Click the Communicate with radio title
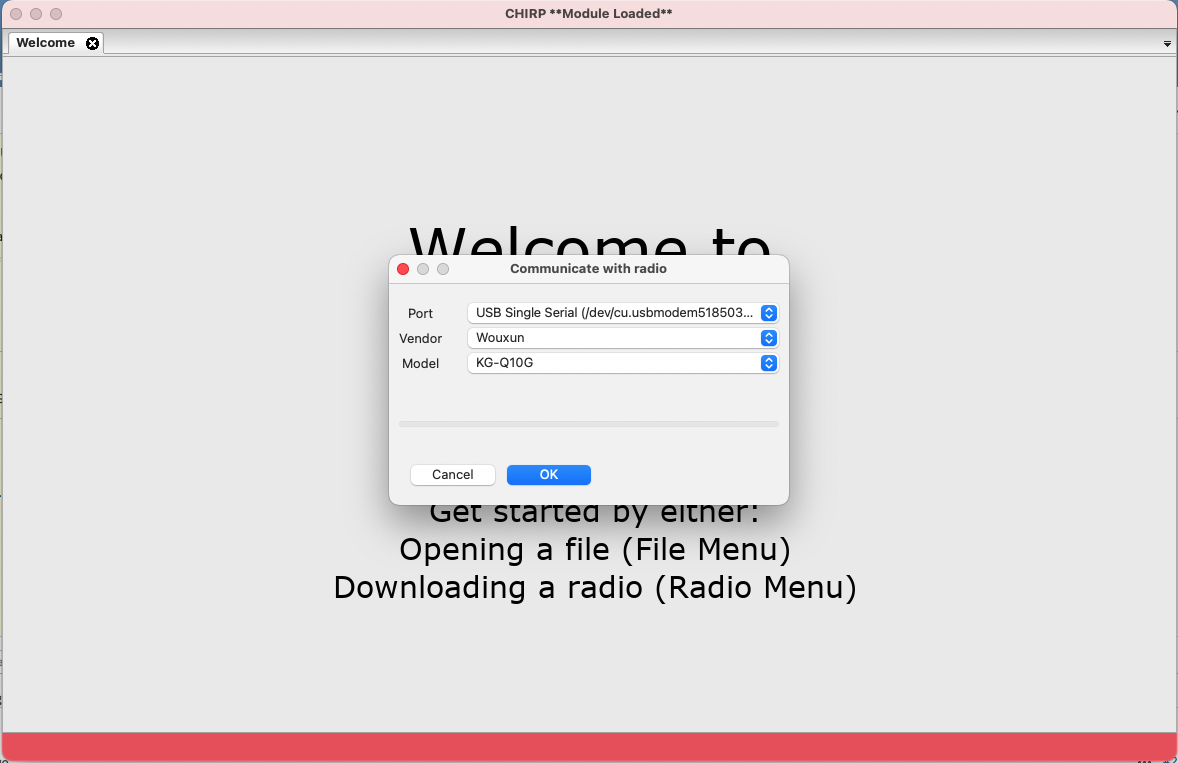The image size is (1178, 763). [588, 269]
